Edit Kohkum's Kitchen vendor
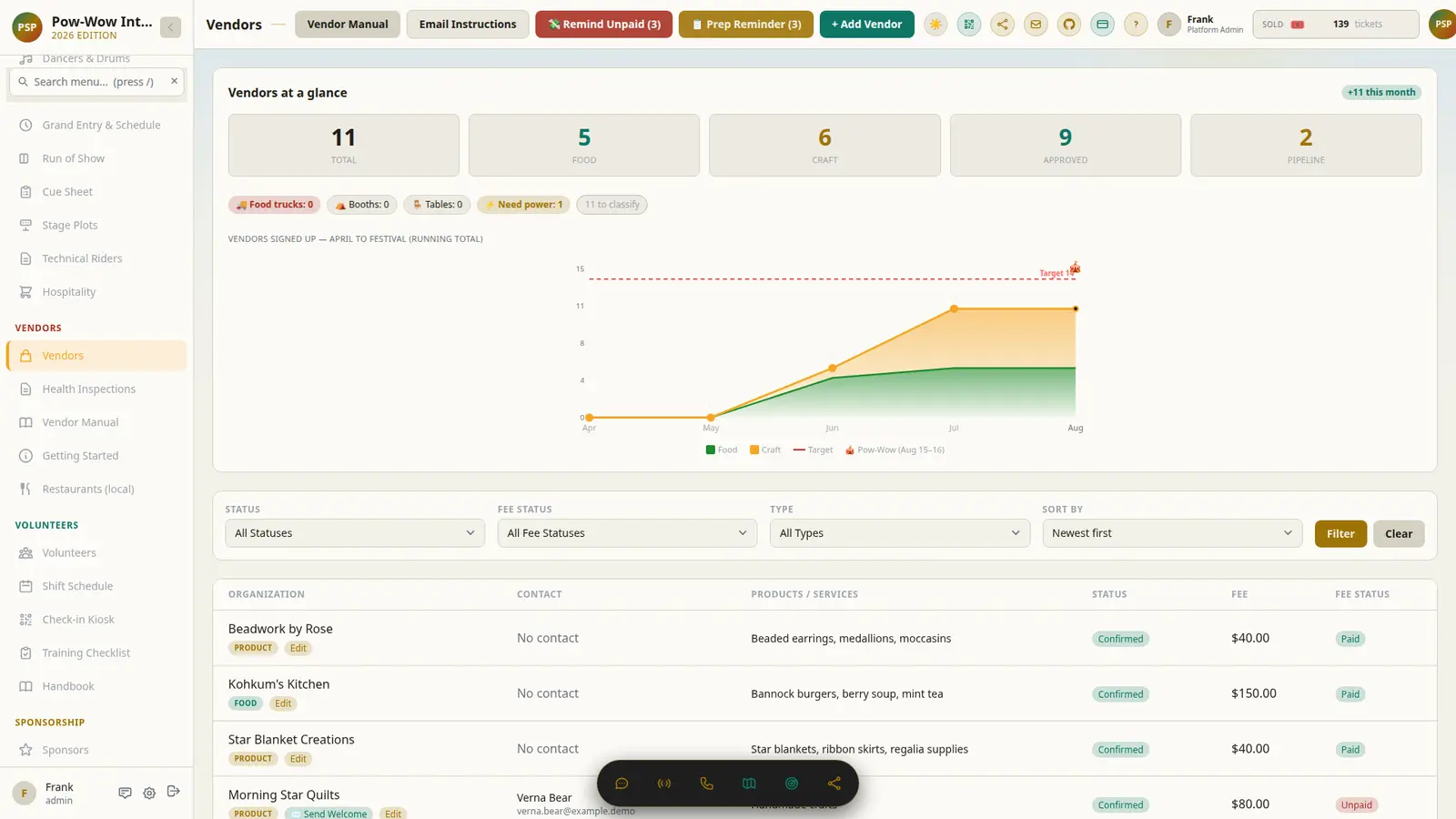 click(x=283, y=703)
